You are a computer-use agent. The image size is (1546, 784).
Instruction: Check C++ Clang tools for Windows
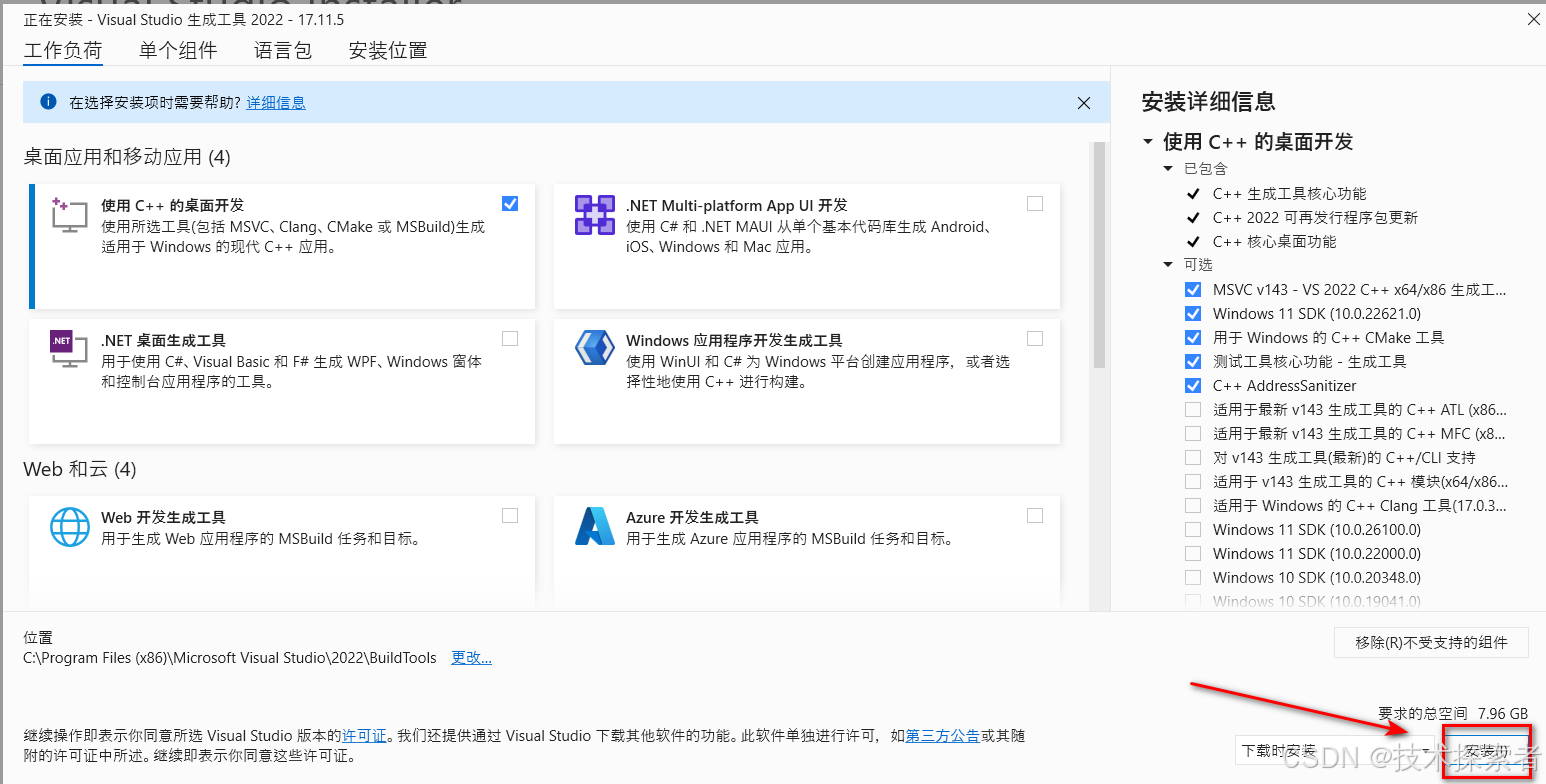[1193, 505]
